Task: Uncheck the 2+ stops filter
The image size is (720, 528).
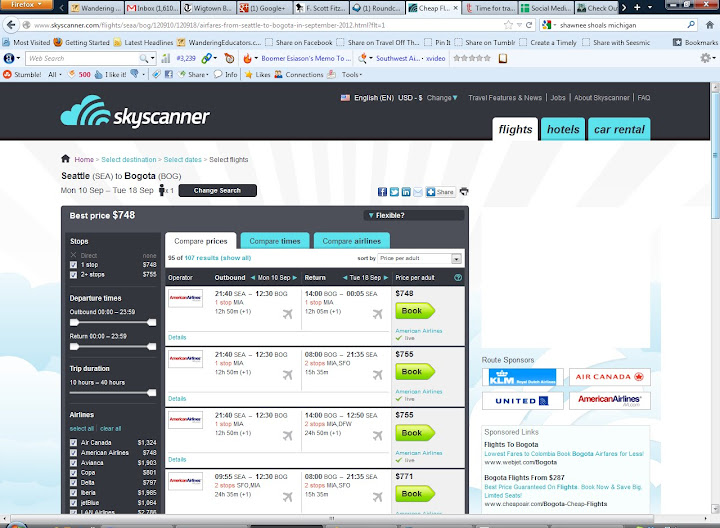Action: [73, 275]
